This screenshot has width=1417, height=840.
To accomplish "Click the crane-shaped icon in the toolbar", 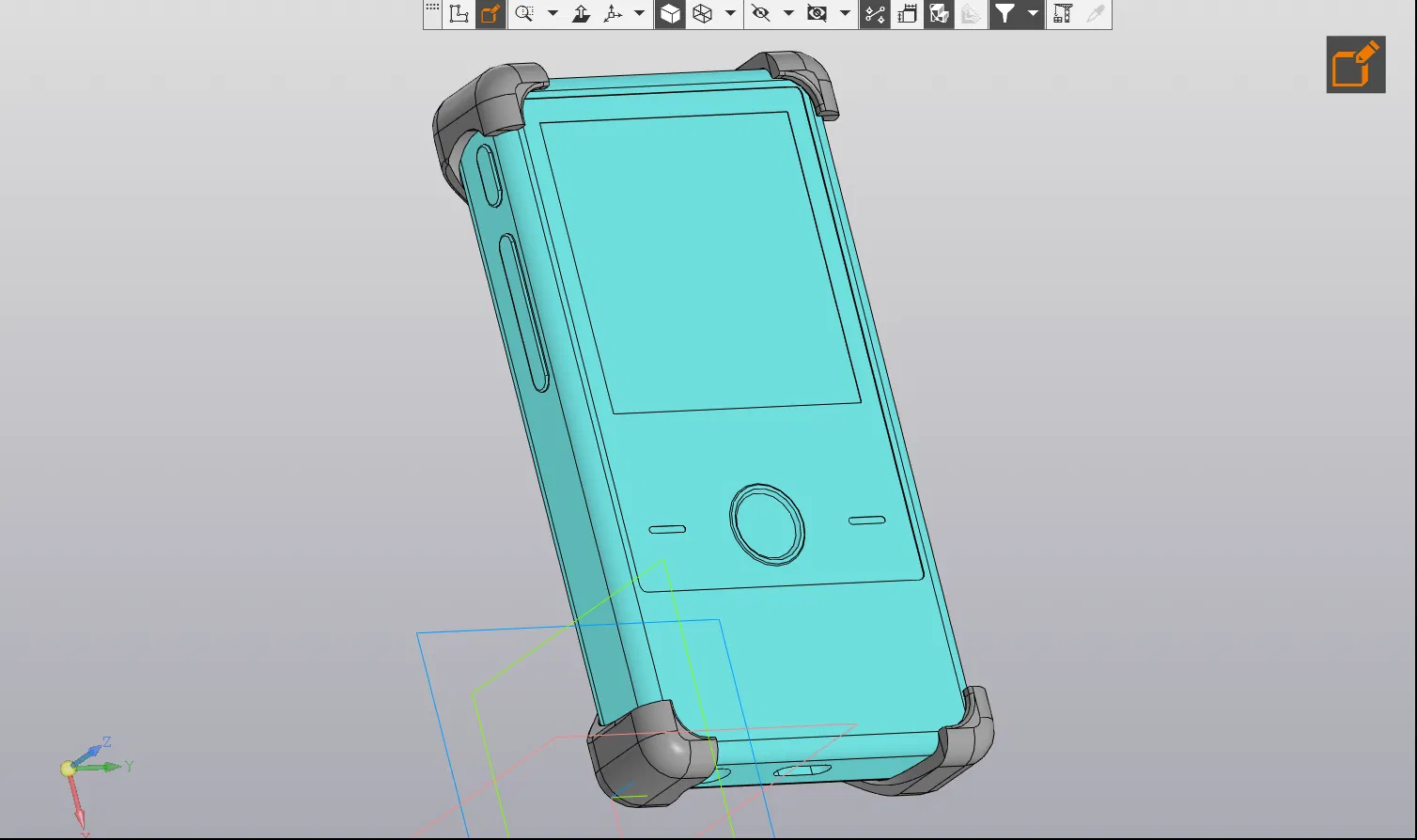I will pyautogui.click(x=1063, y=14).
